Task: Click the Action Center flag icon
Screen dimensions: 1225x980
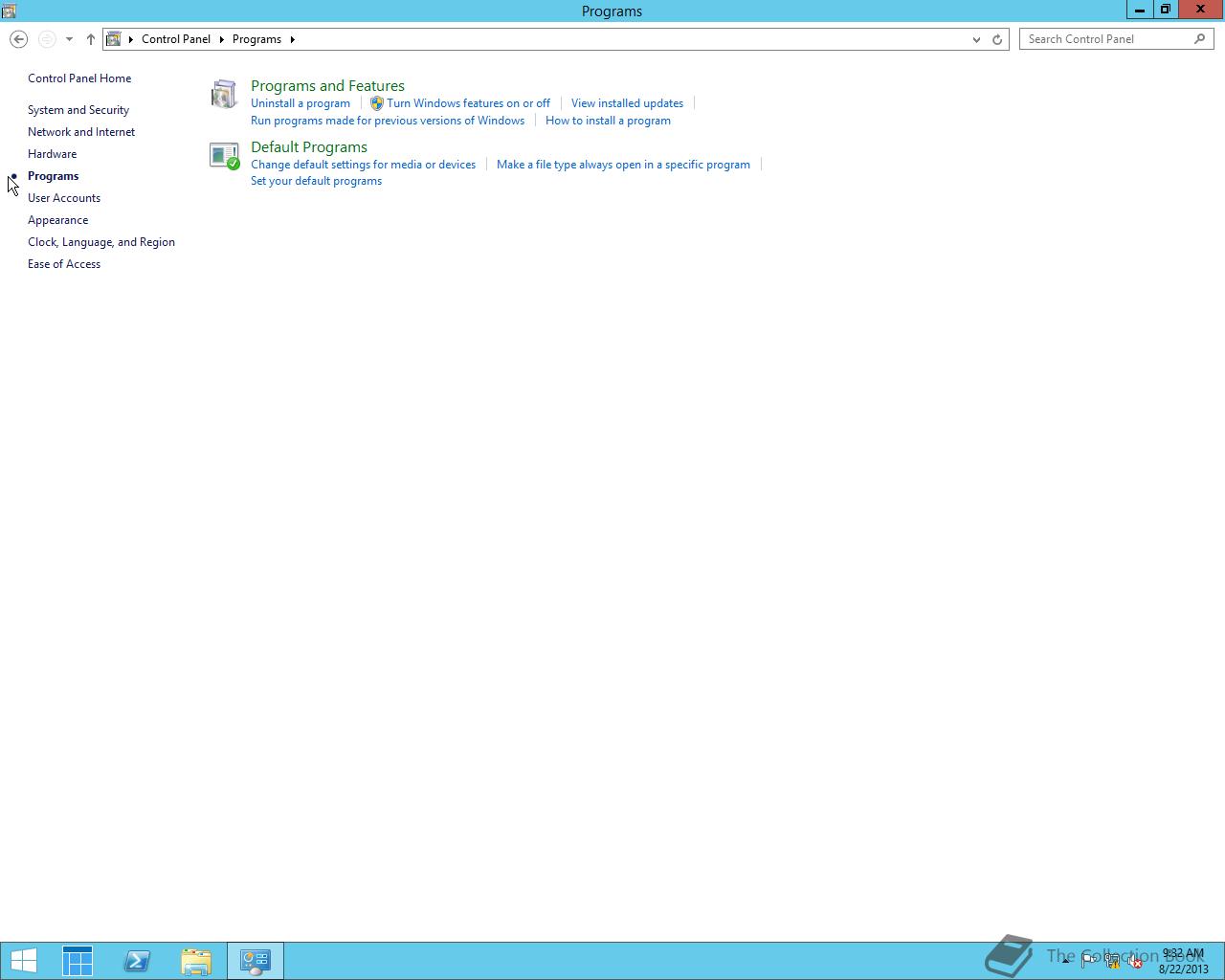Action: click(1089, 961)
